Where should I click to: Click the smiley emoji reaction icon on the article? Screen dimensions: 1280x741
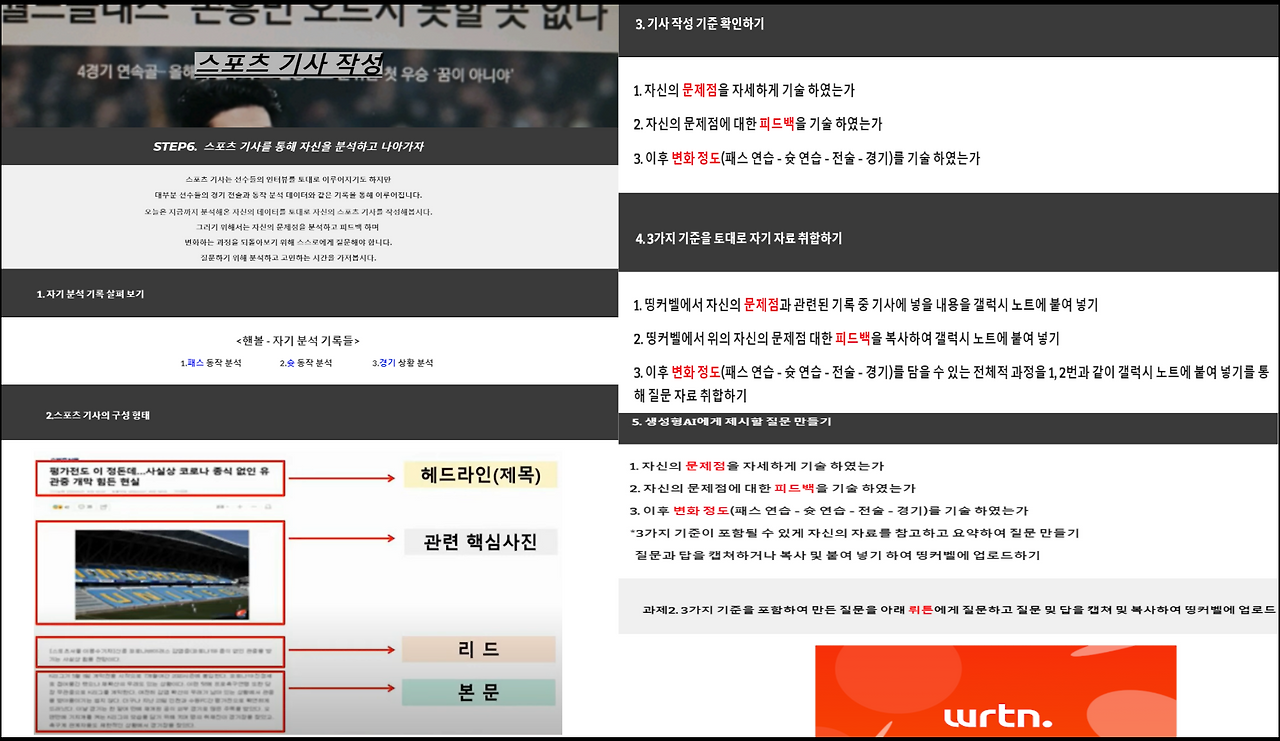pyautogui.click(x=60, y=505)
